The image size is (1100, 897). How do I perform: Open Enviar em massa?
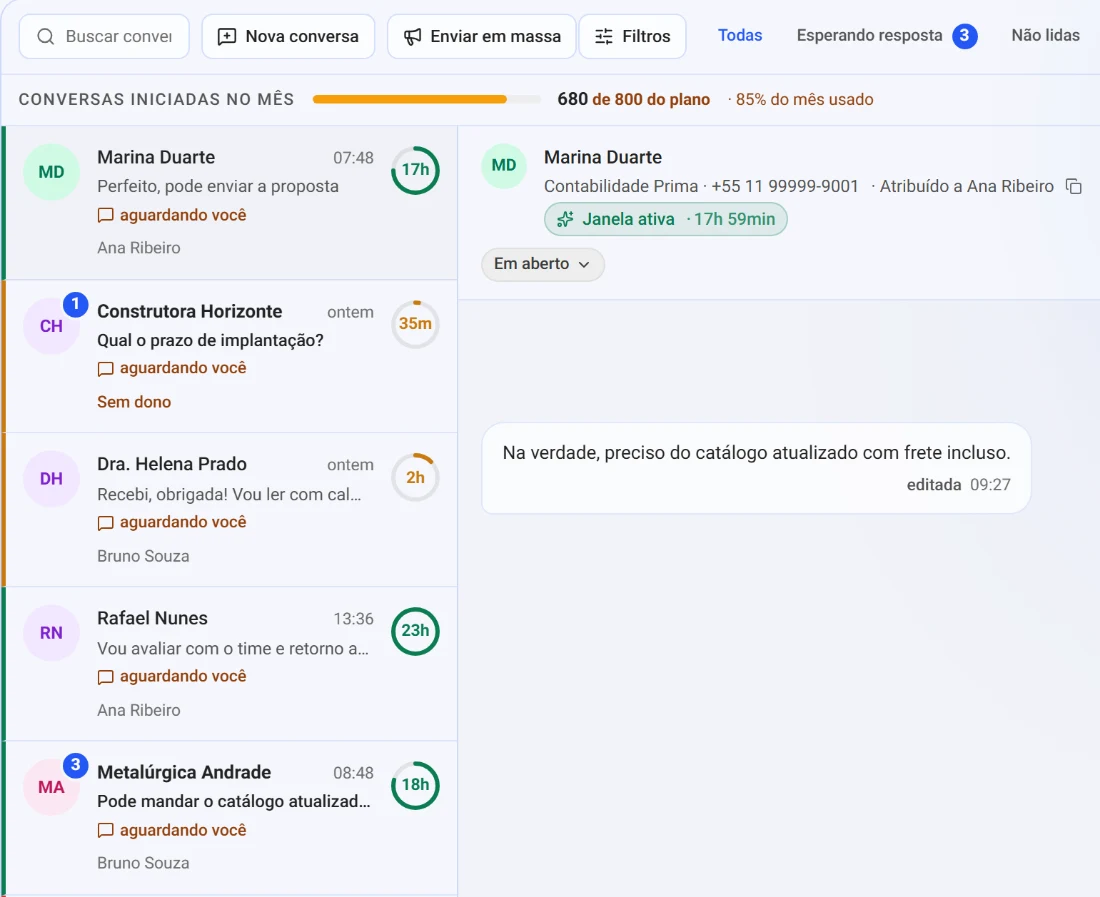pyautogui.click(x=482, y=36)
